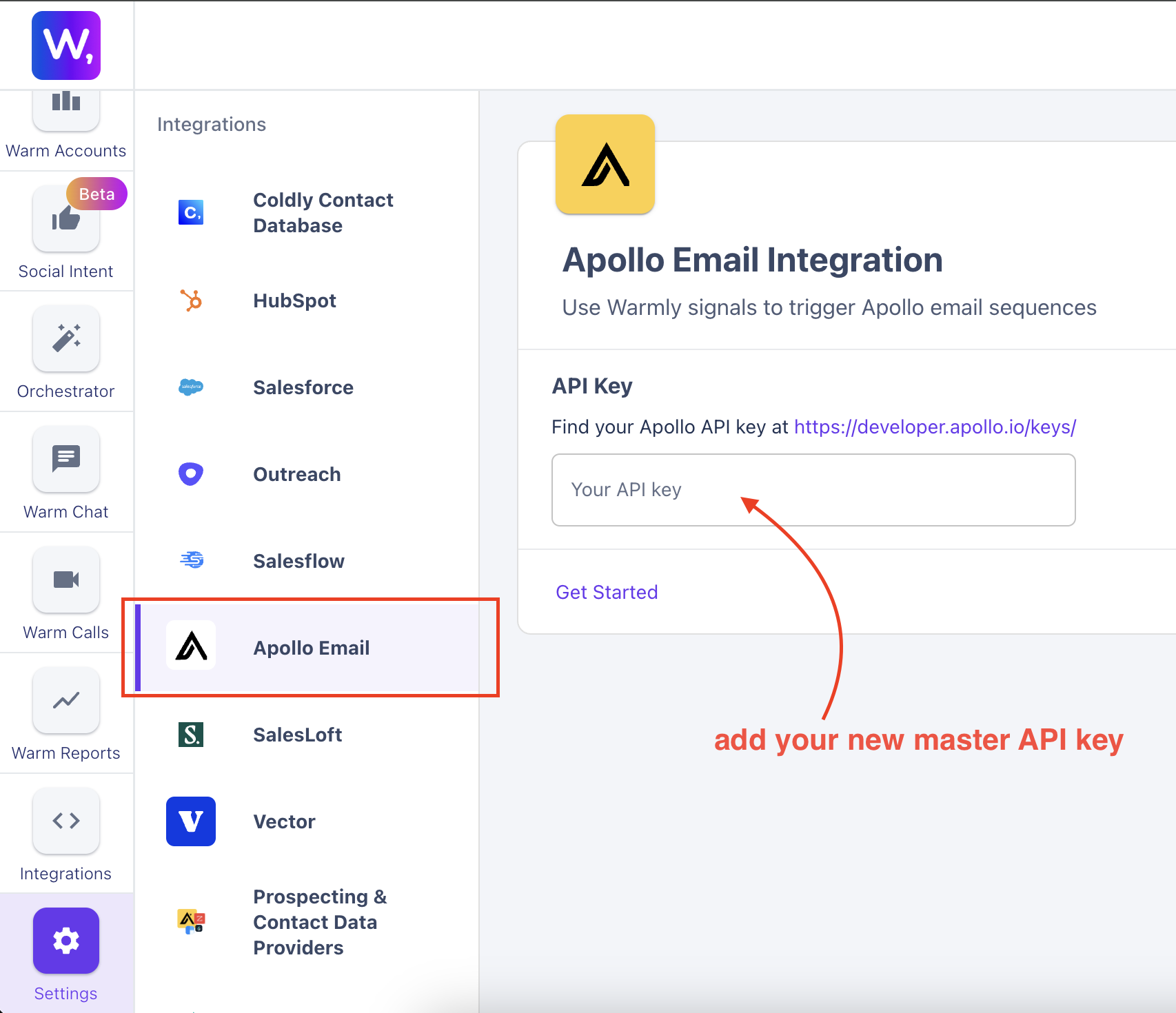Click the Salesflow logo icon
Image resolution: width=1176 pixels, height=1013 pixels.
tap(192, 560)
